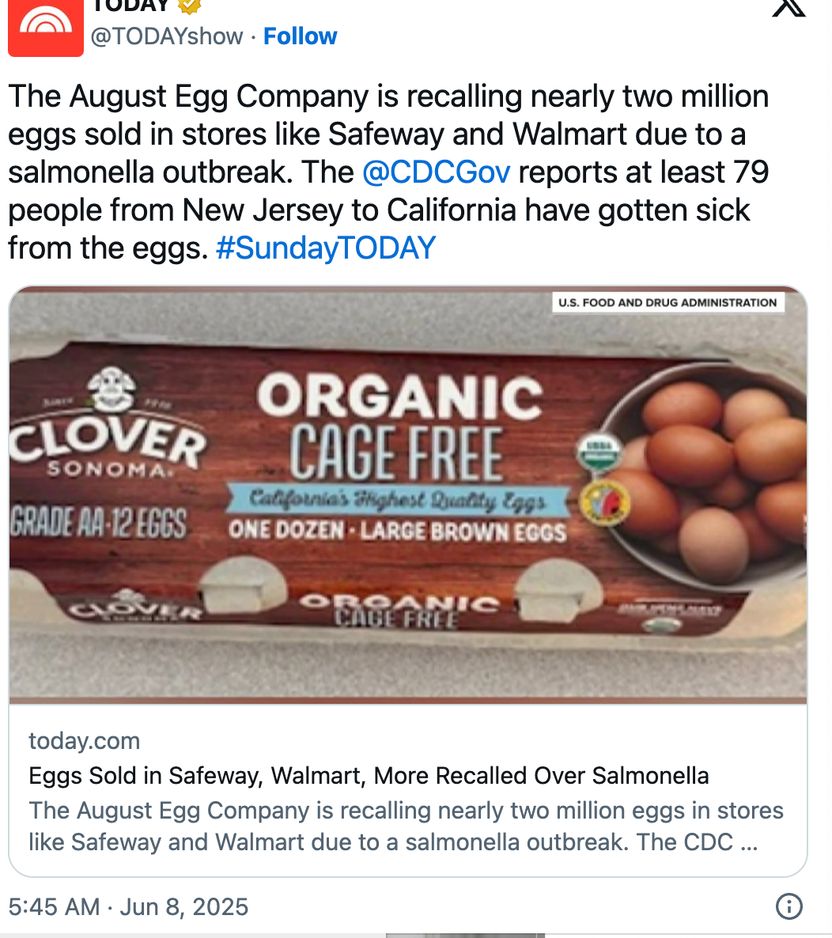832x938 pixels.
Task: Click the TODAY display name
Action: coord(130,5)
